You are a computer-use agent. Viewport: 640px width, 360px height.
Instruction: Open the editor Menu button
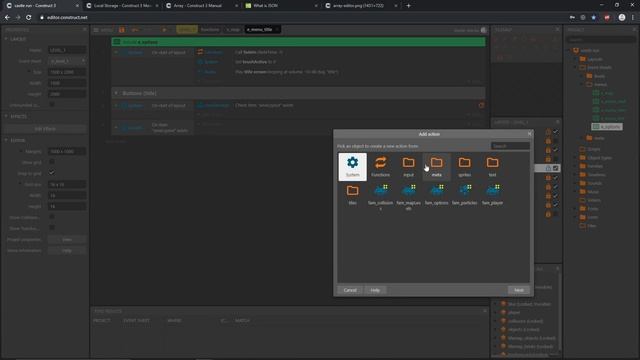click(x=103, y=30)
